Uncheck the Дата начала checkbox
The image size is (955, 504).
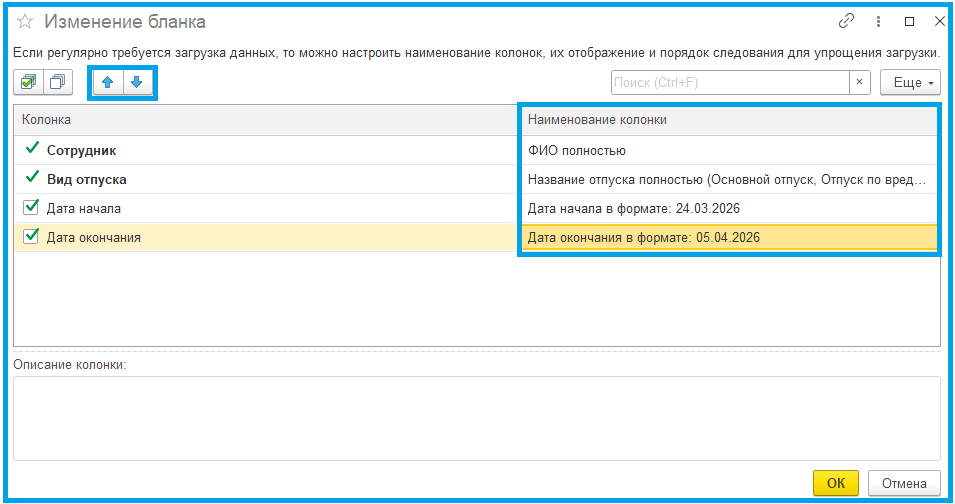point(30,208)
